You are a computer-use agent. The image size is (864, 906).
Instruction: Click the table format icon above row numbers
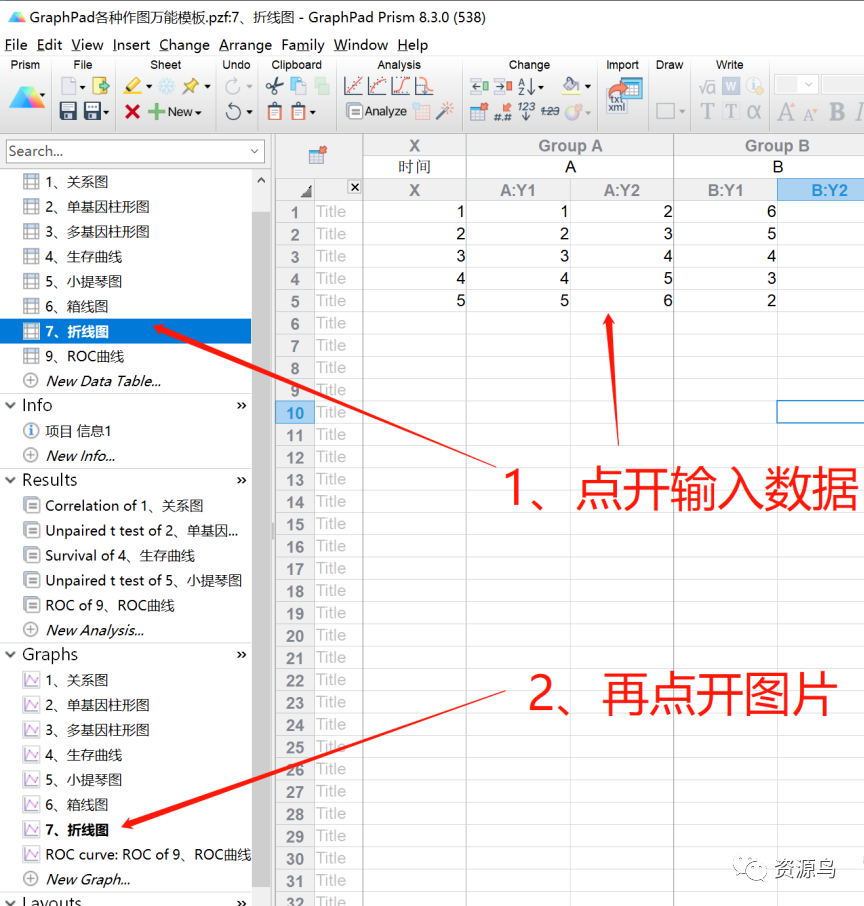pyautogui.click(x=318, y=155)
